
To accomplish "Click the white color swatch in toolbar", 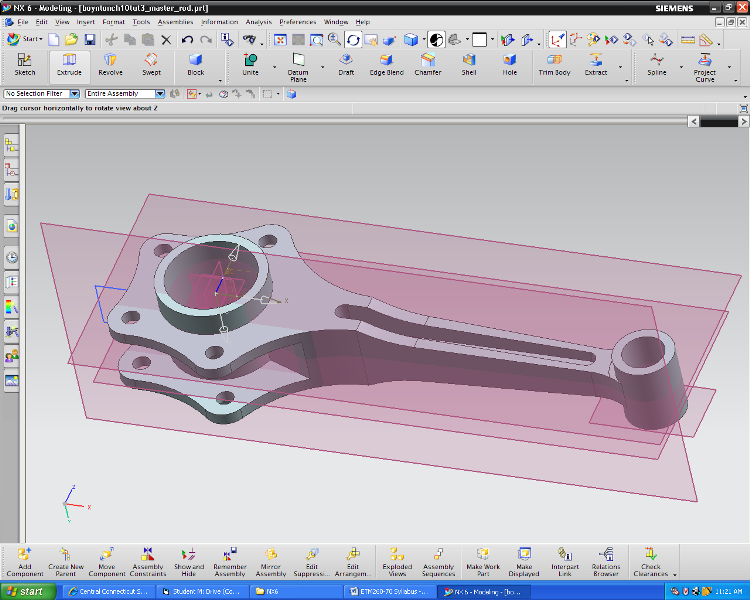I will tap(479, 40).
